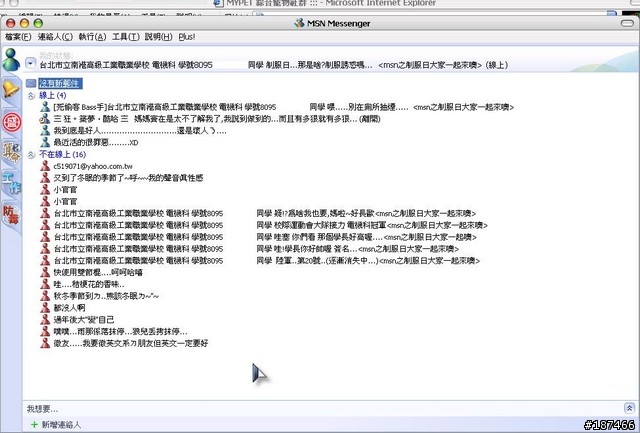Click the offline icon beside 快使用雙節棍....呵呵哈嘻
This screenshot has height=433, width=640.
coord(45,272)
